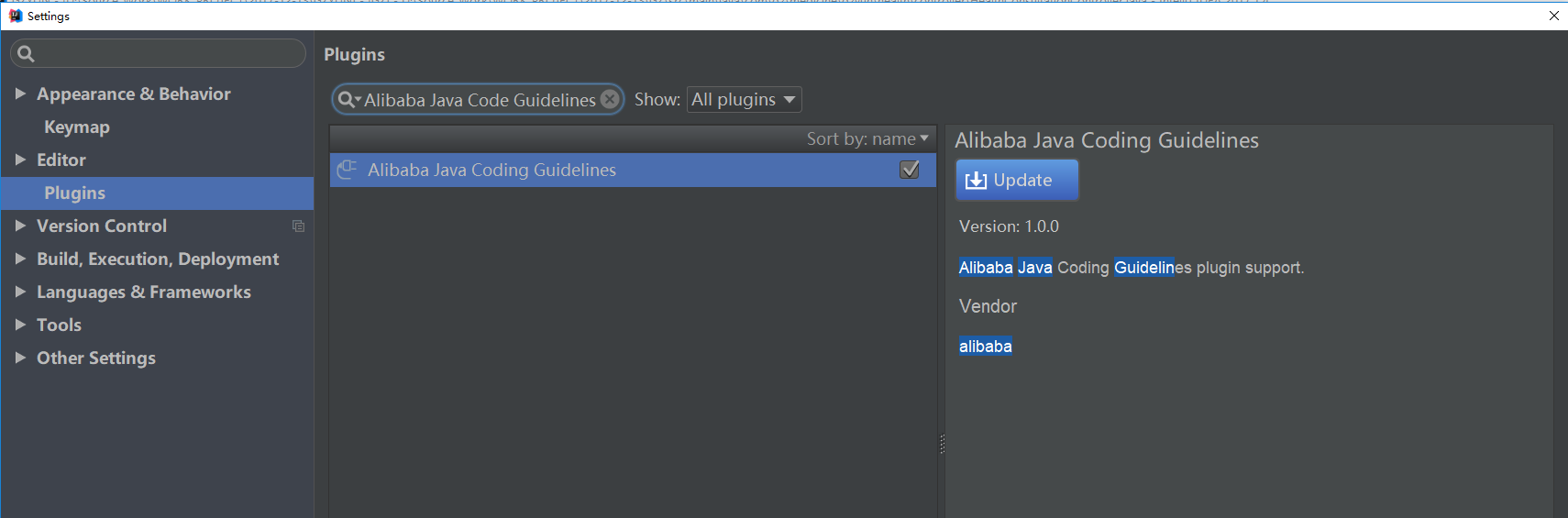Click the Update plugin button
Viewport: 1568px width, 518px height.
(1017, 181)
